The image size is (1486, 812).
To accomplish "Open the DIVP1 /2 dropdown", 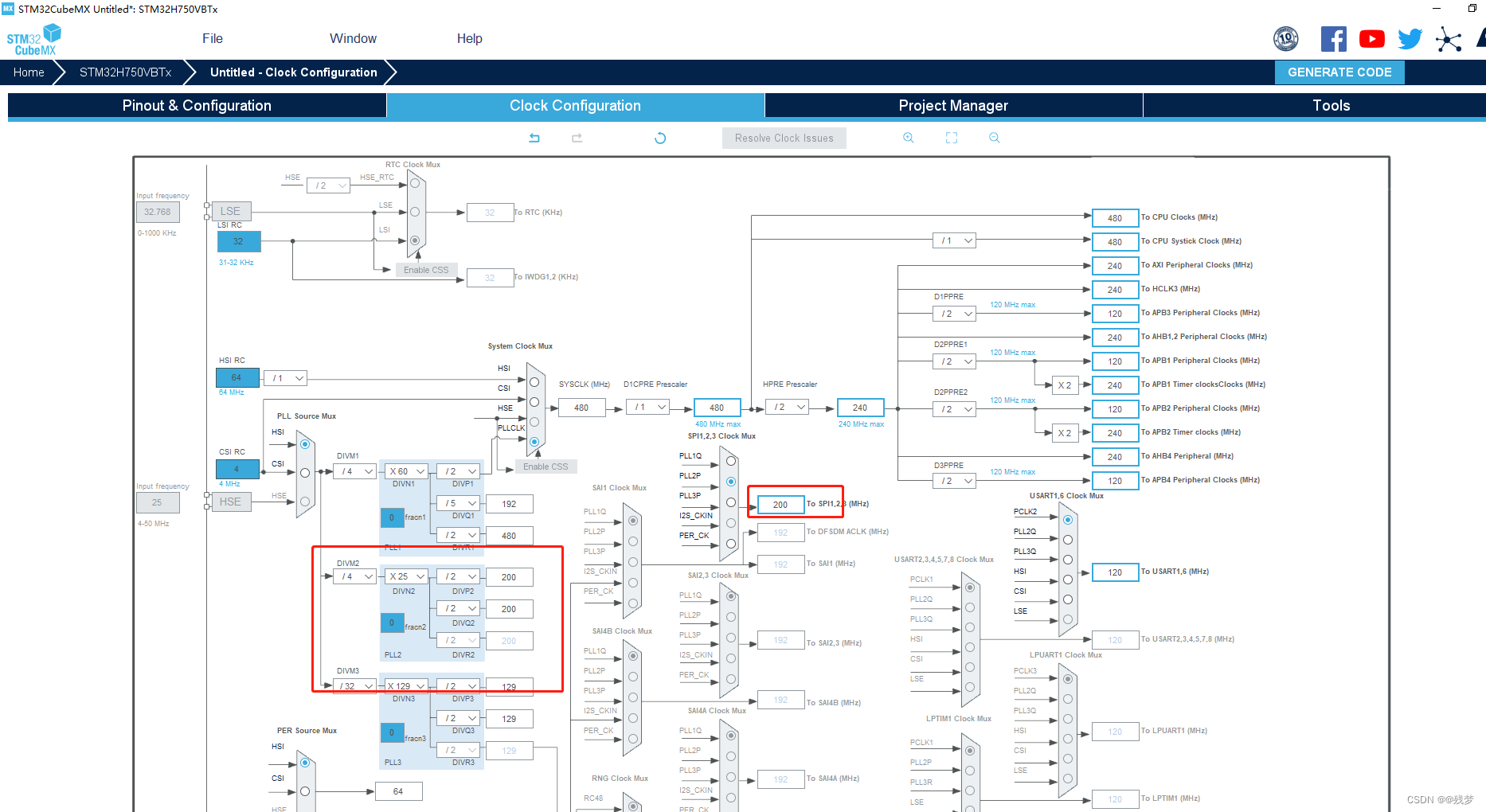I will 459,471.
